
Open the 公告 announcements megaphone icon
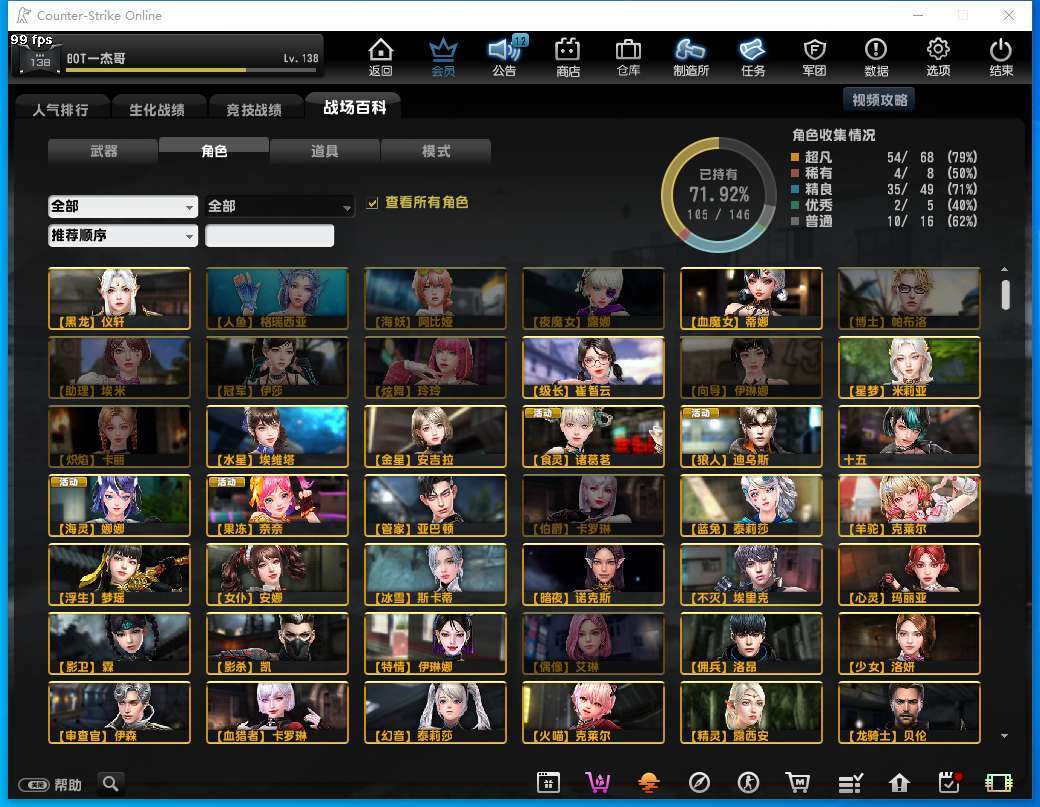tap(505, 57)
